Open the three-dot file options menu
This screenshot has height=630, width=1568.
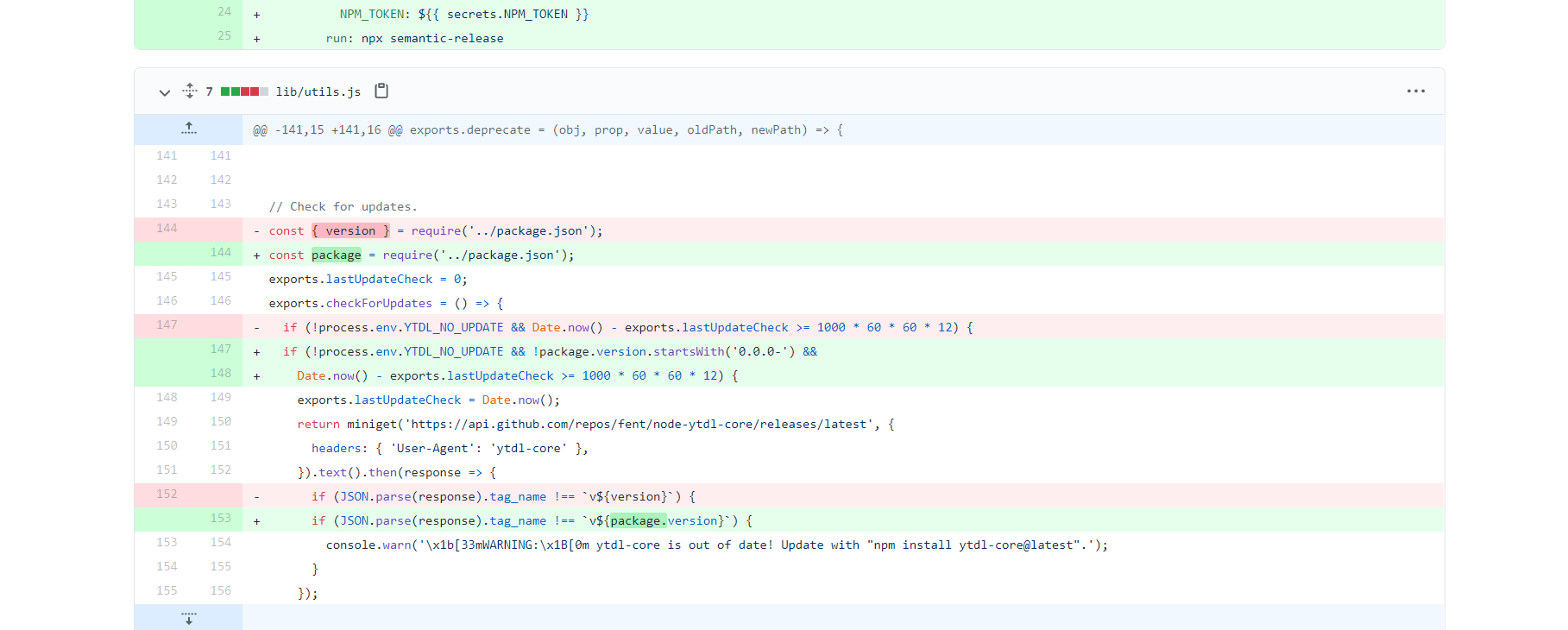click(1416, 91)
